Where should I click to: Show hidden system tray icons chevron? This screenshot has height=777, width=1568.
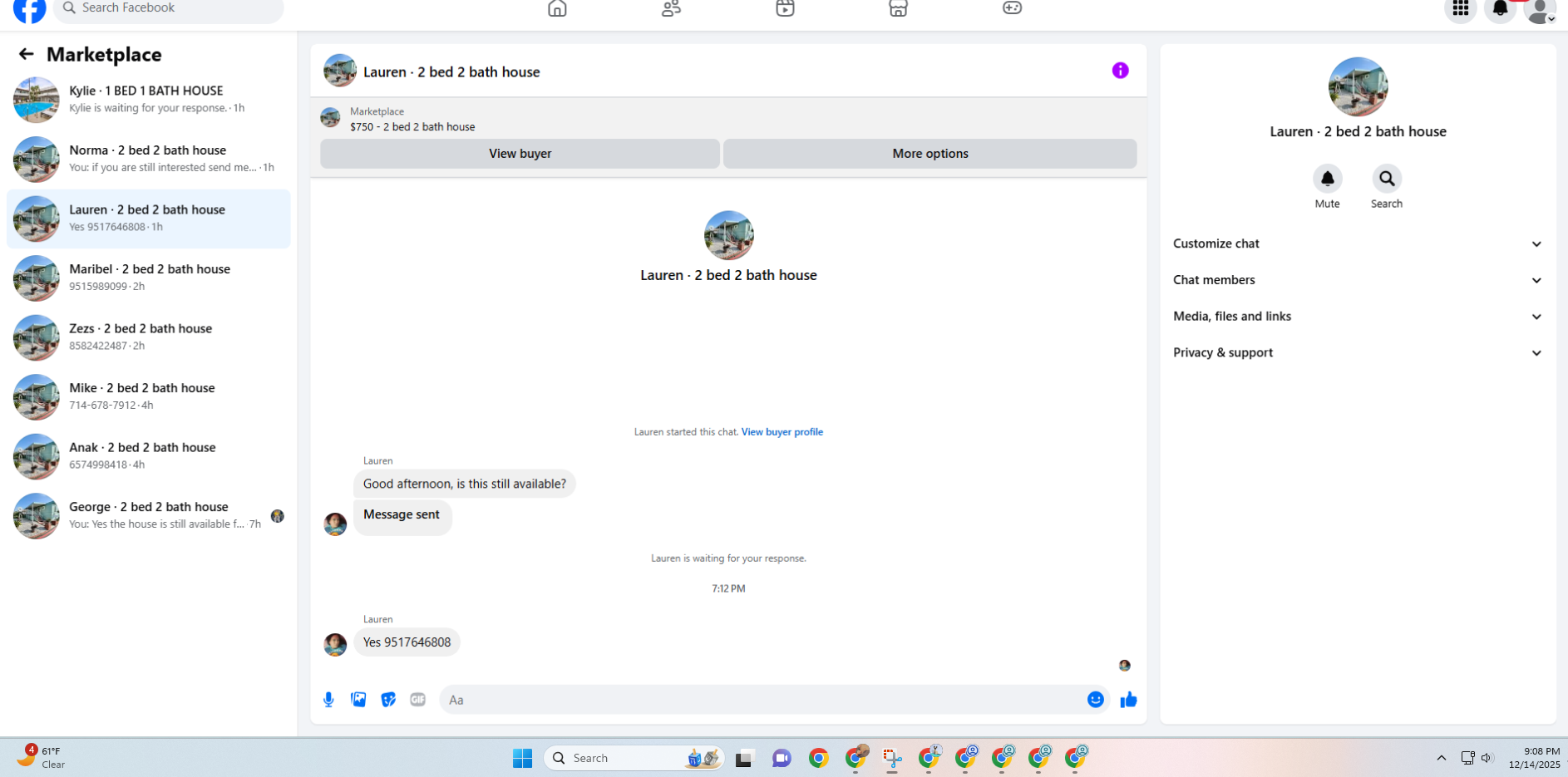(x=1442, y=758)
